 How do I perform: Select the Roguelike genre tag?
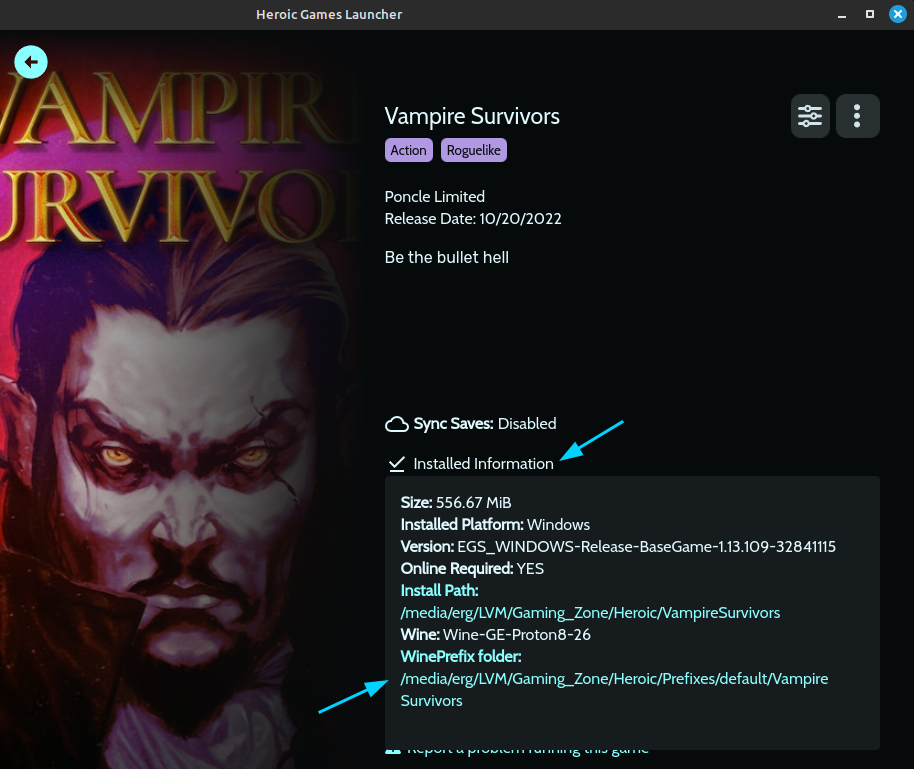click(x=474, y=150)
